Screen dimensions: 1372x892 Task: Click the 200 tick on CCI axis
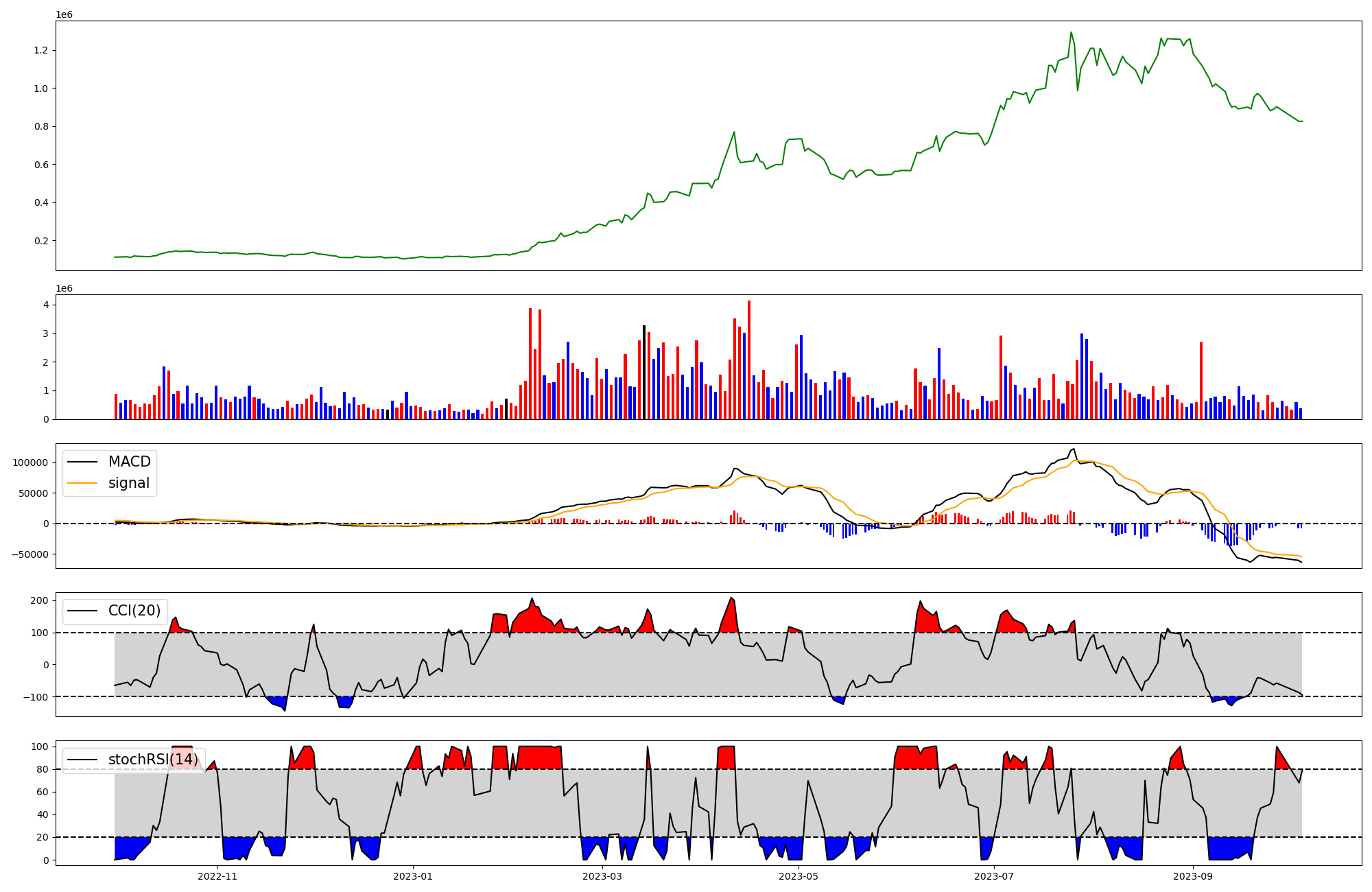tap(40, 601)
